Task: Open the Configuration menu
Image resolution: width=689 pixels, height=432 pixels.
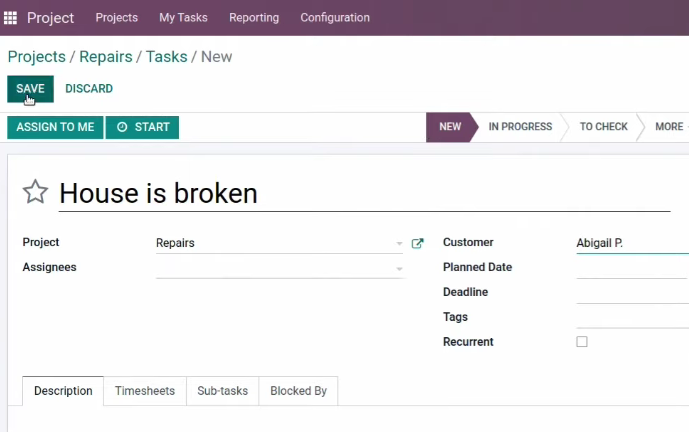Action: (x=335, y=18)
